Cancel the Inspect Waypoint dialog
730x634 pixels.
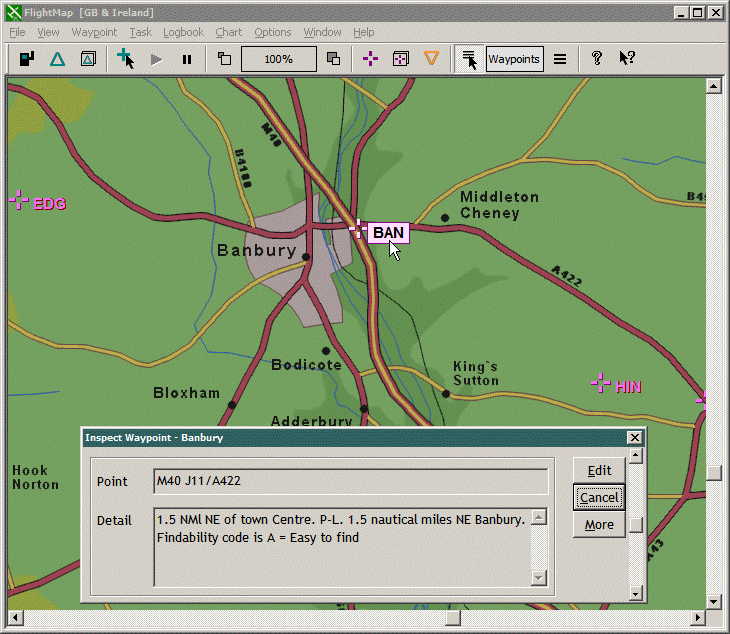click(599, 497)
